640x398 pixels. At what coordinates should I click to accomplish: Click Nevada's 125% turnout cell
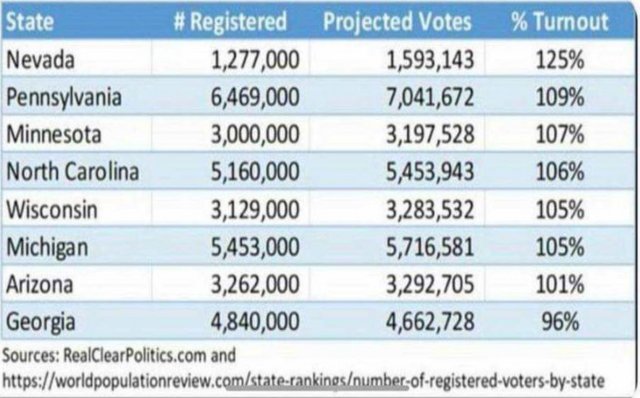(x=560, y=60)
